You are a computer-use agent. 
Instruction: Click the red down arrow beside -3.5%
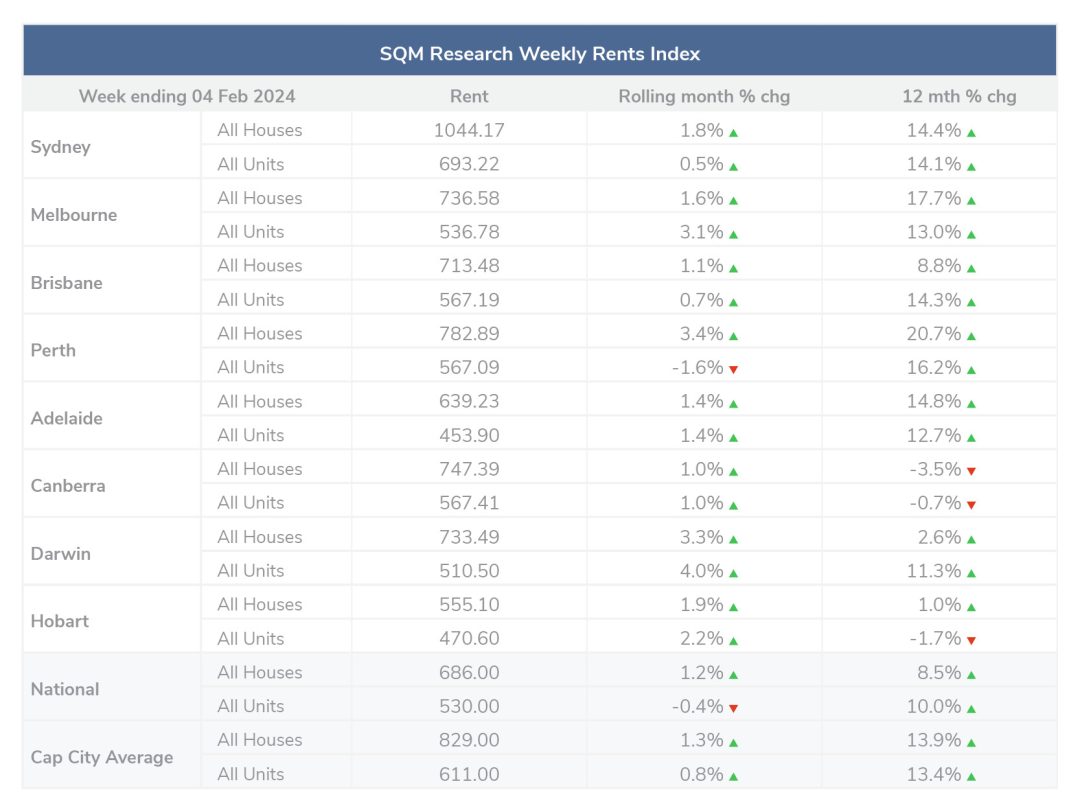point(971,472)
